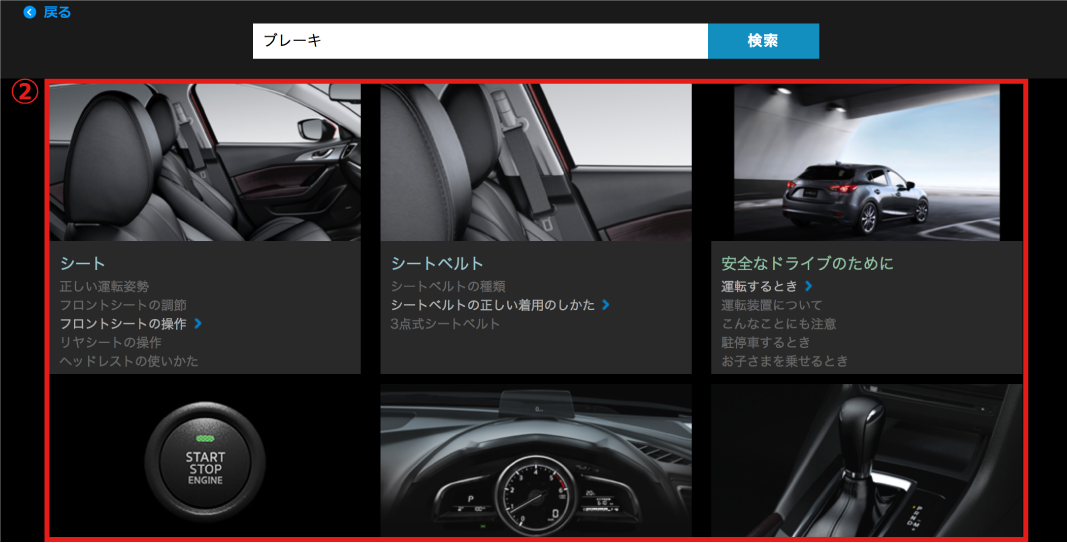This screenshot has width=1067, height=543.
Task: Open the 正しい運転姿勢 link
Action: tap(105, 287)
